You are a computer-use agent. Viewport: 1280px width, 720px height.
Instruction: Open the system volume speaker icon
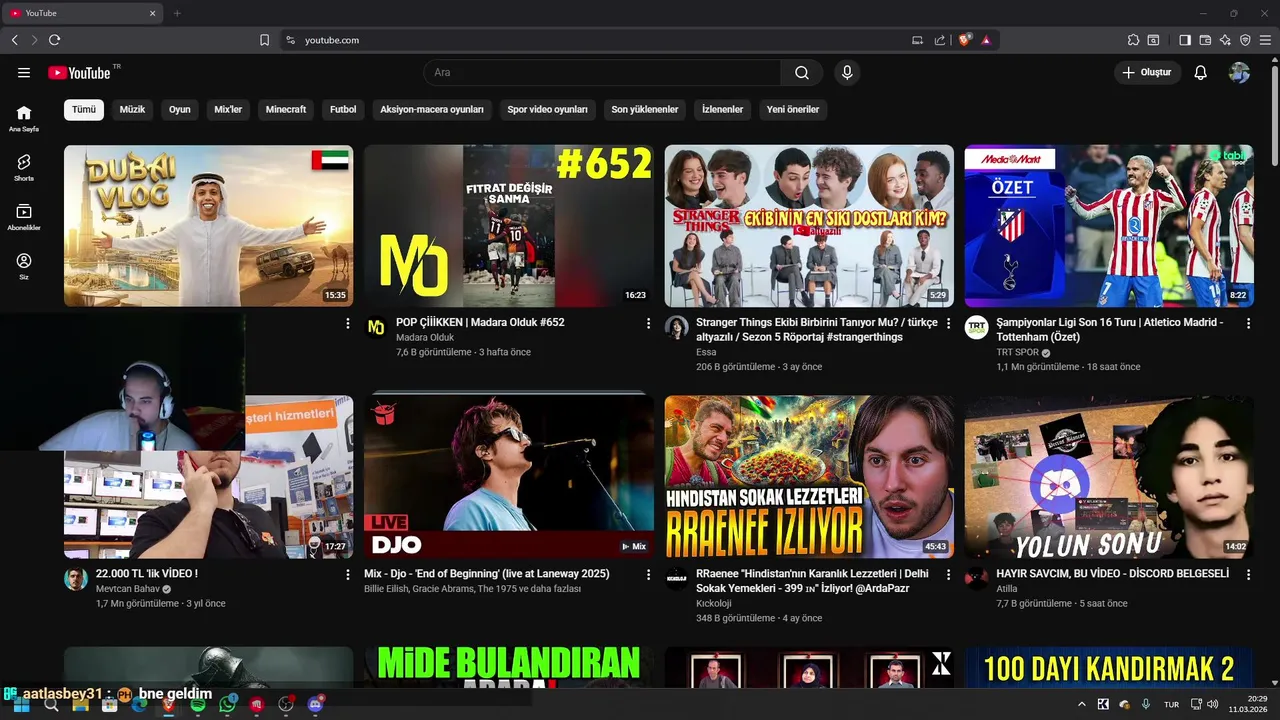1213,704
